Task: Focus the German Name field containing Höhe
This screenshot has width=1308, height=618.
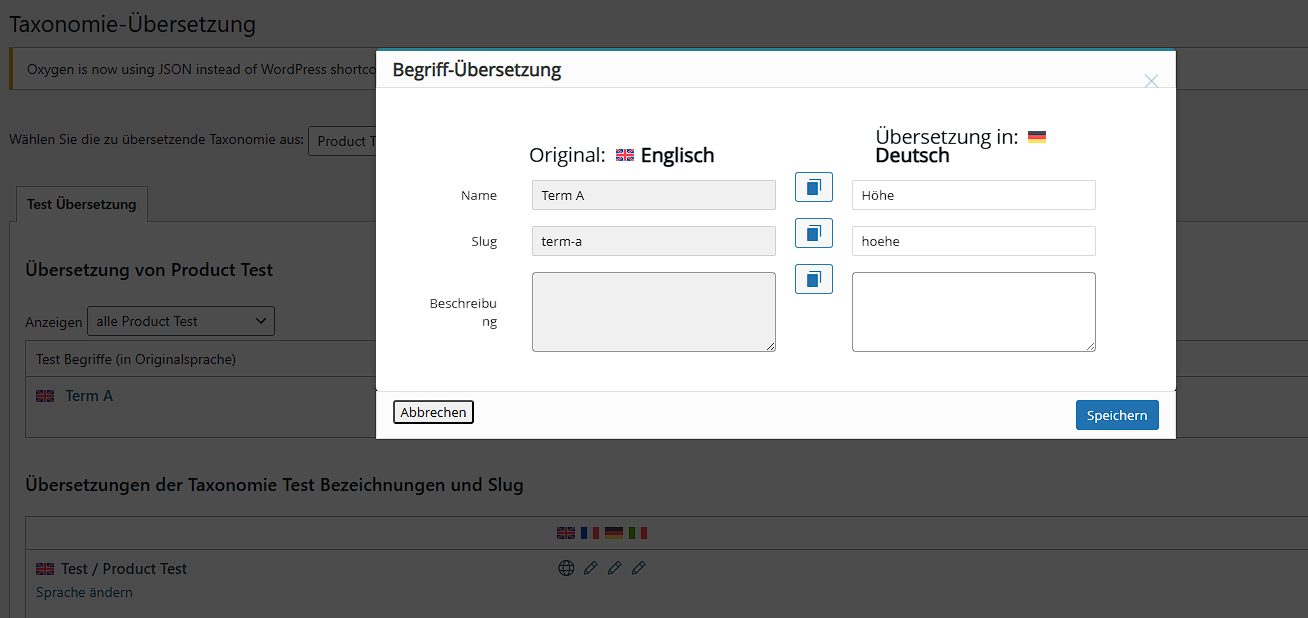Action: [x=973, y=195]
